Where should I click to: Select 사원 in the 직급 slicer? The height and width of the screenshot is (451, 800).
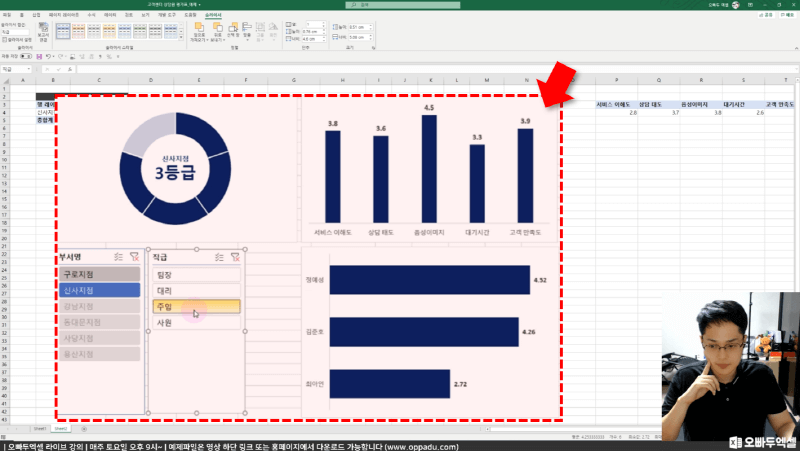coord(196,323)
